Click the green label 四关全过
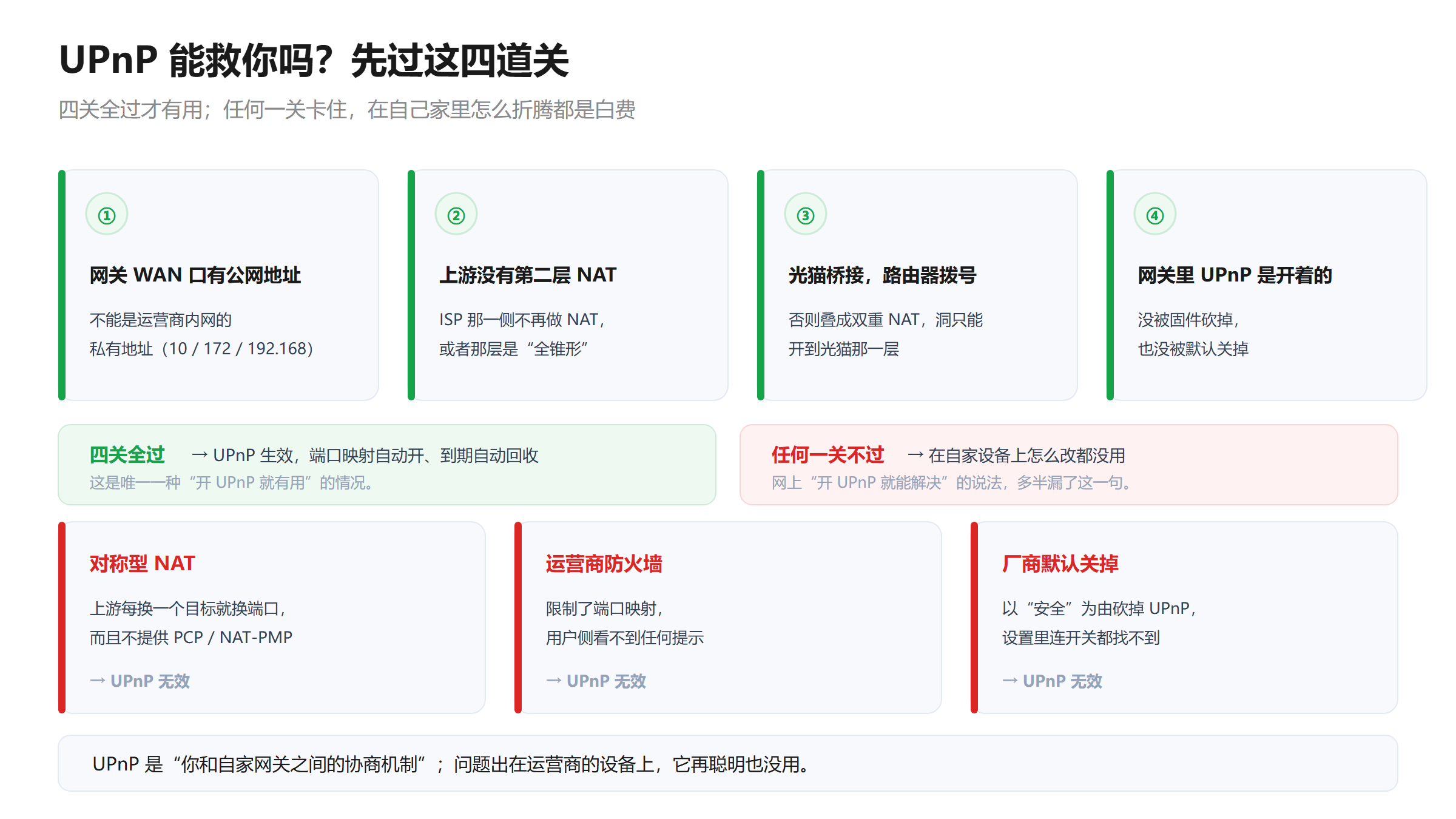The height and width of the screenshot is (819, 1456). coord(127,454)
